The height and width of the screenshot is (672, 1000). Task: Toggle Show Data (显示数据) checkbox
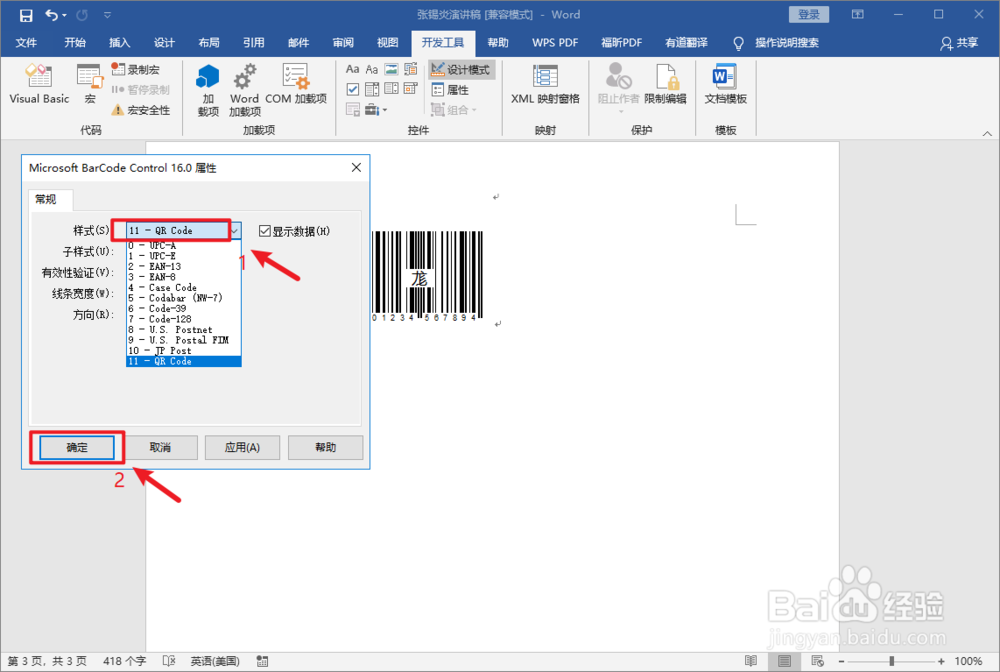click(265, 231)
